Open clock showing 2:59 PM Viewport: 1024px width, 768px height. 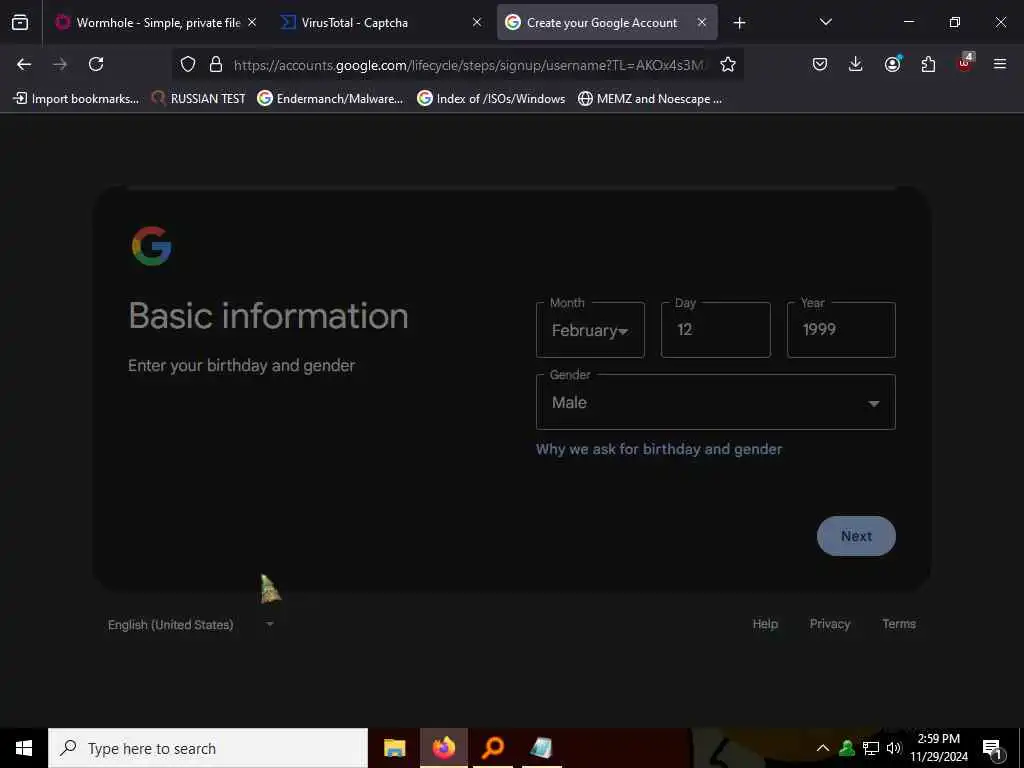tap(939, 748)
